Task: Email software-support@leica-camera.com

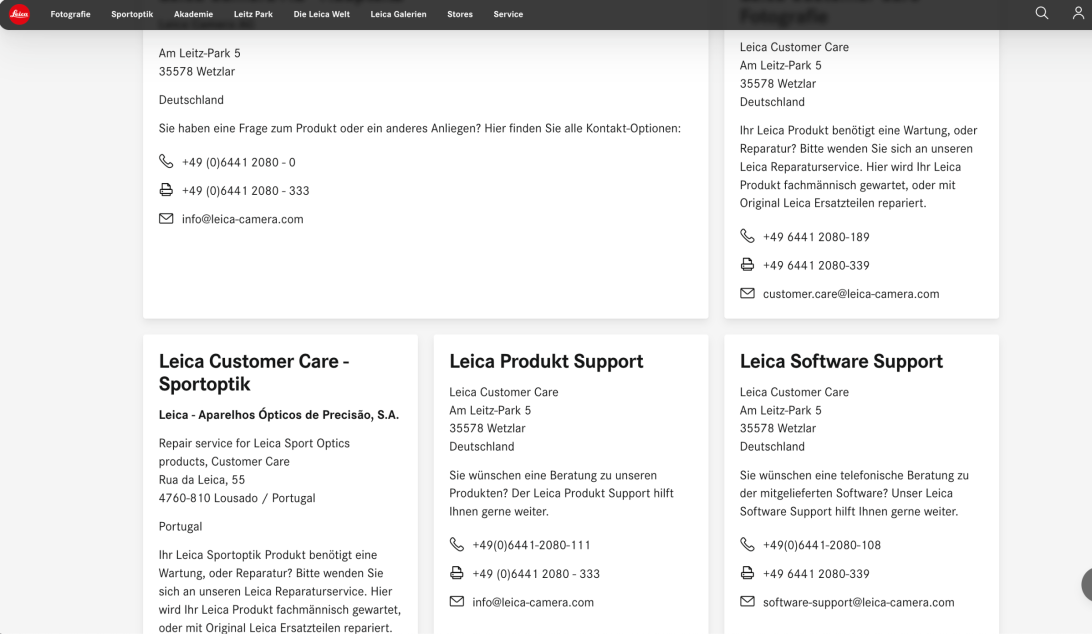Action: (858, 602)
